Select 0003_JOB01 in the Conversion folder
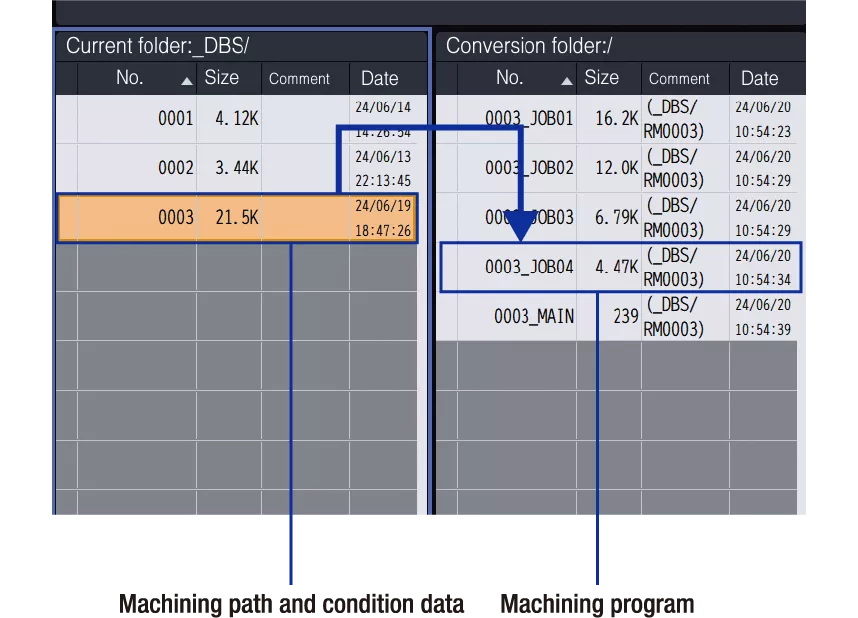858x618 pixels. pos(529,119)
